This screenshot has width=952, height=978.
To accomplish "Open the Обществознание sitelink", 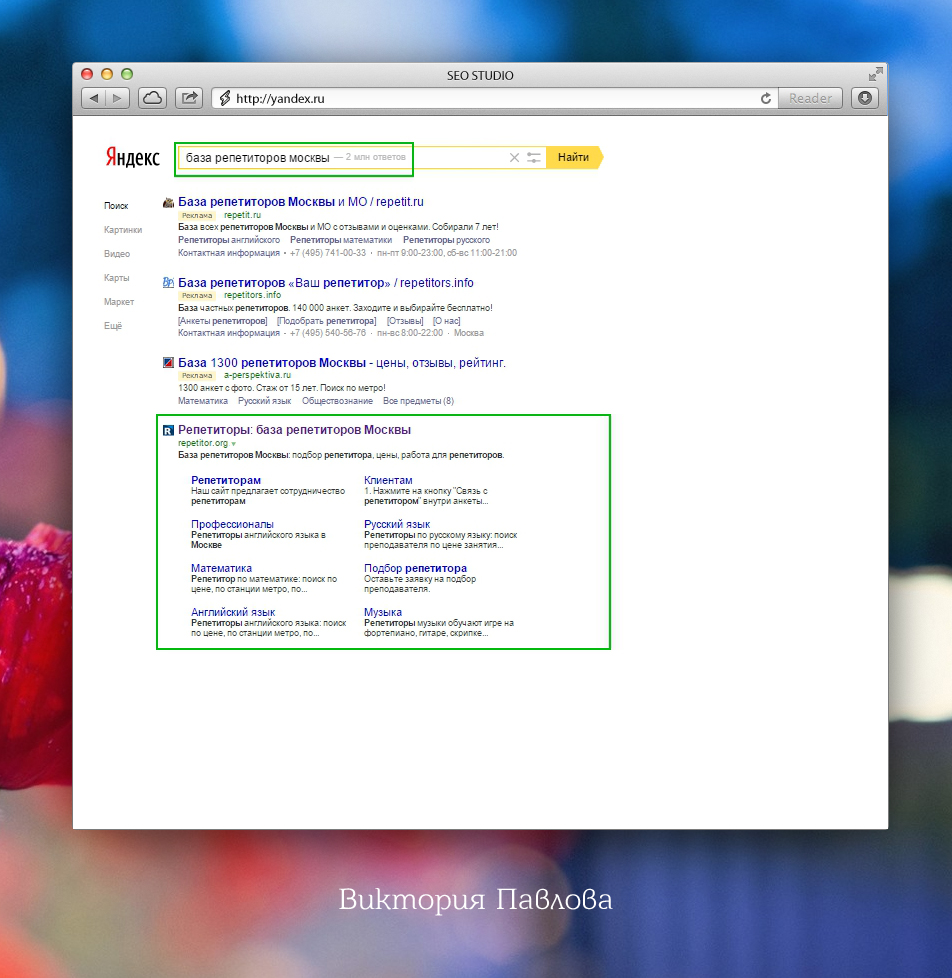I will coord(338,400).
